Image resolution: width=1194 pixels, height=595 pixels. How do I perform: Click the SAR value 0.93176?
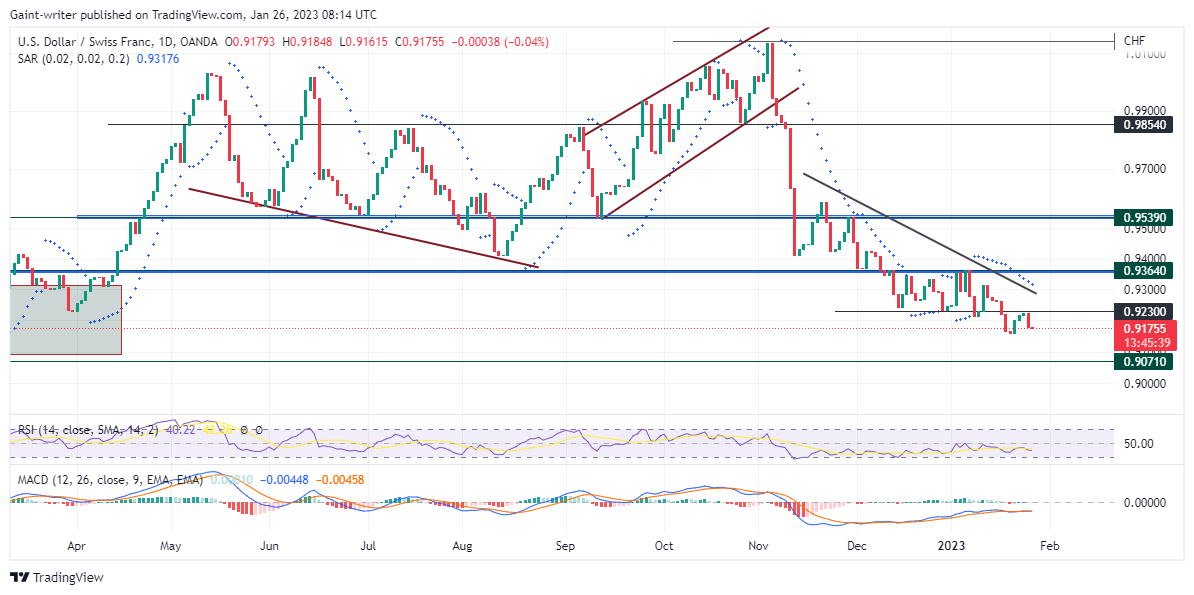click(x=158, y=59)
